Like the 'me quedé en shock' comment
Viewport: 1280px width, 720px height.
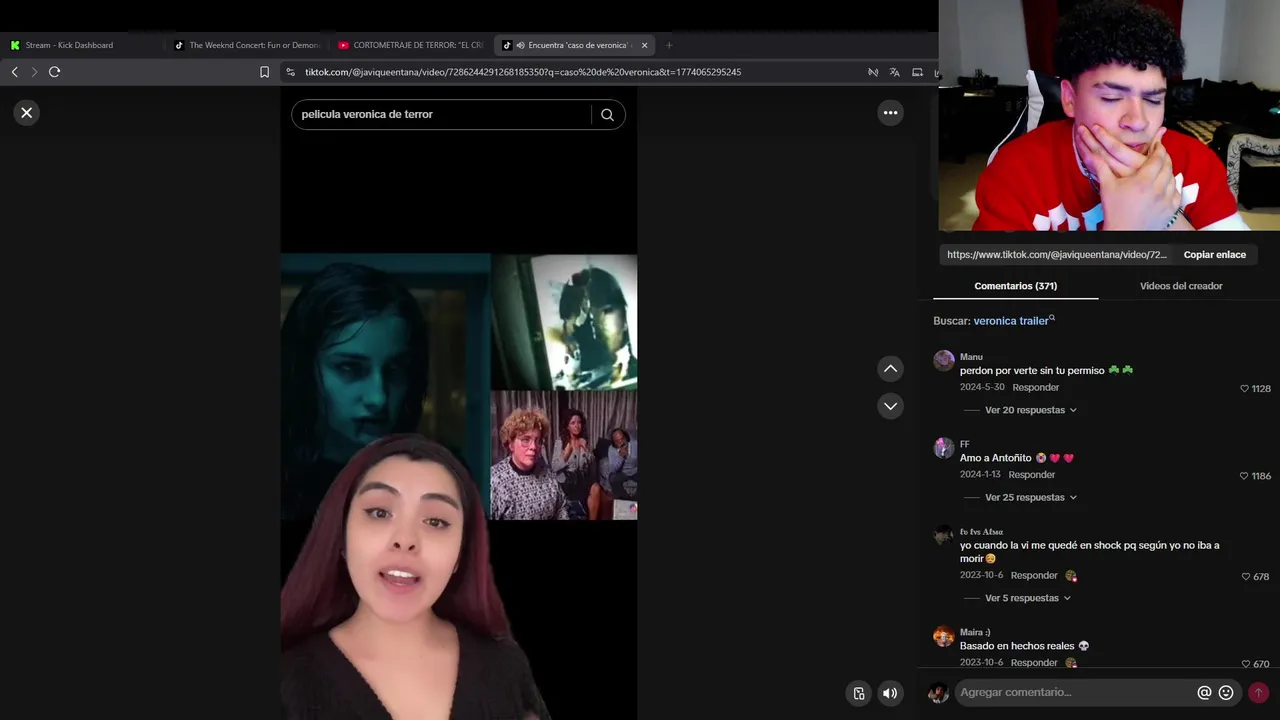click(1245, 577)
